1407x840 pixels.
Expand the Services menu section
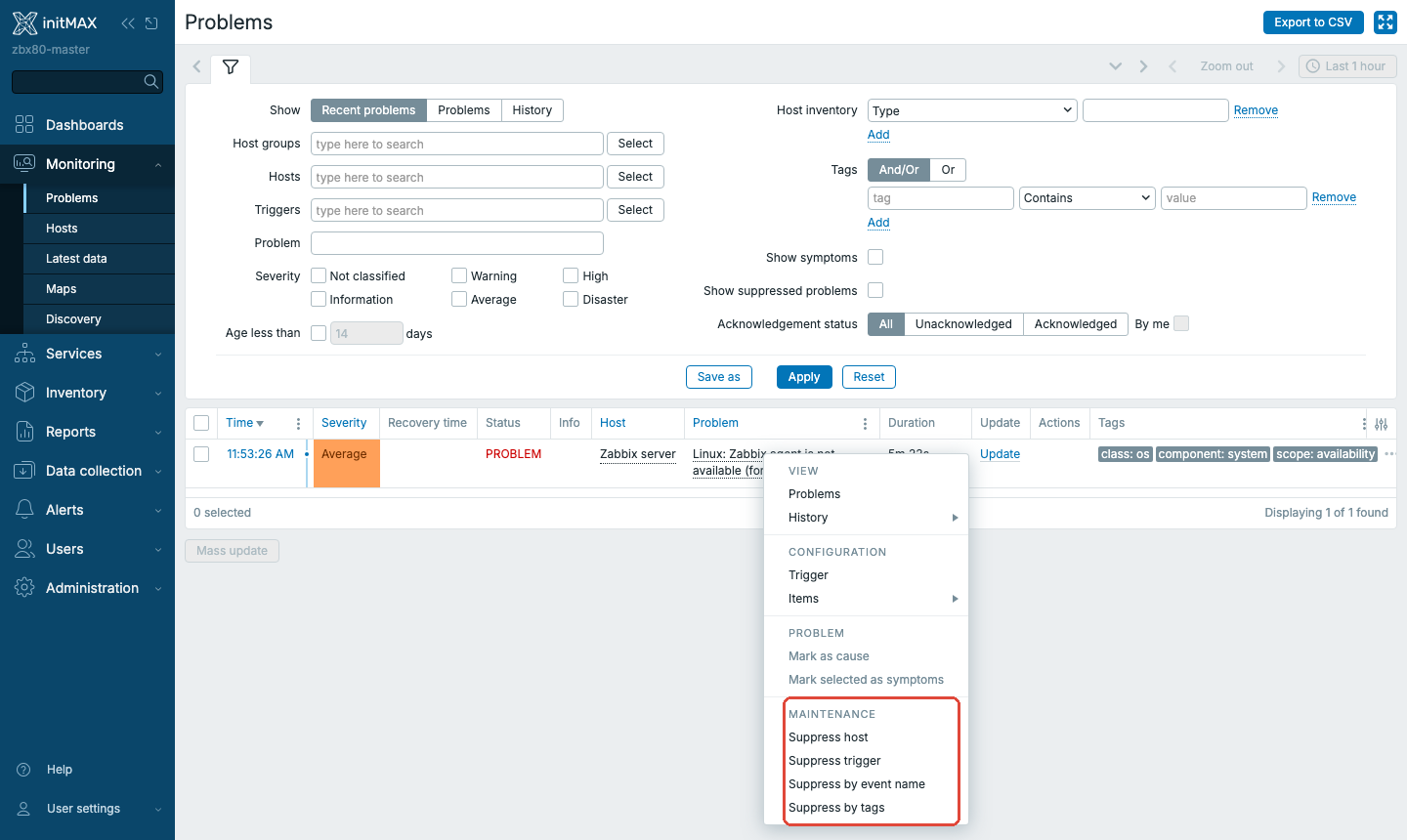tap(158, 354)
